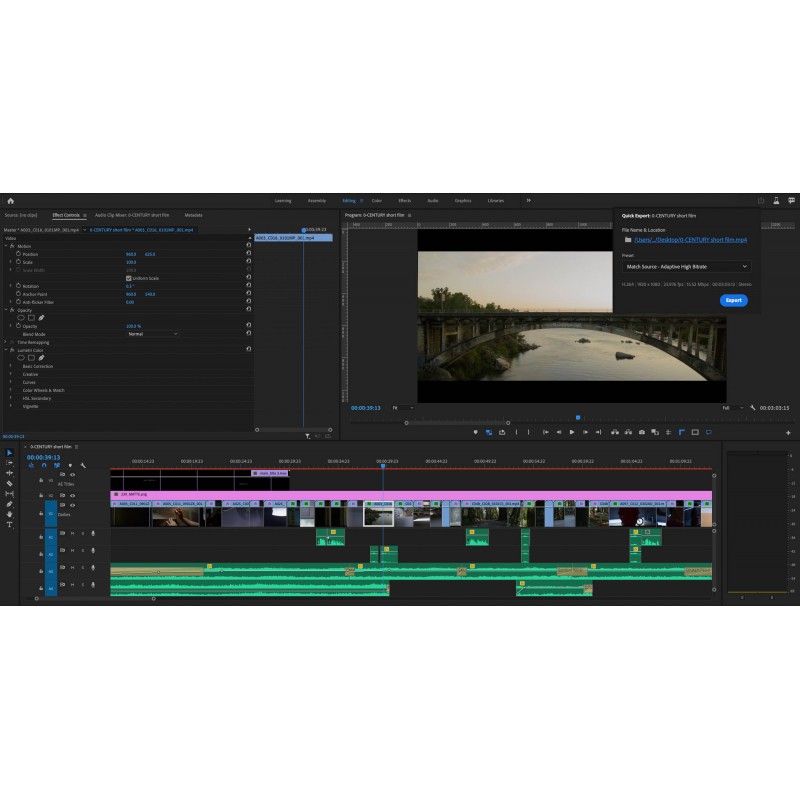Click the Export Frame camera icon
The width and height of the screenshot is (800, 800).
pos(641,432)
